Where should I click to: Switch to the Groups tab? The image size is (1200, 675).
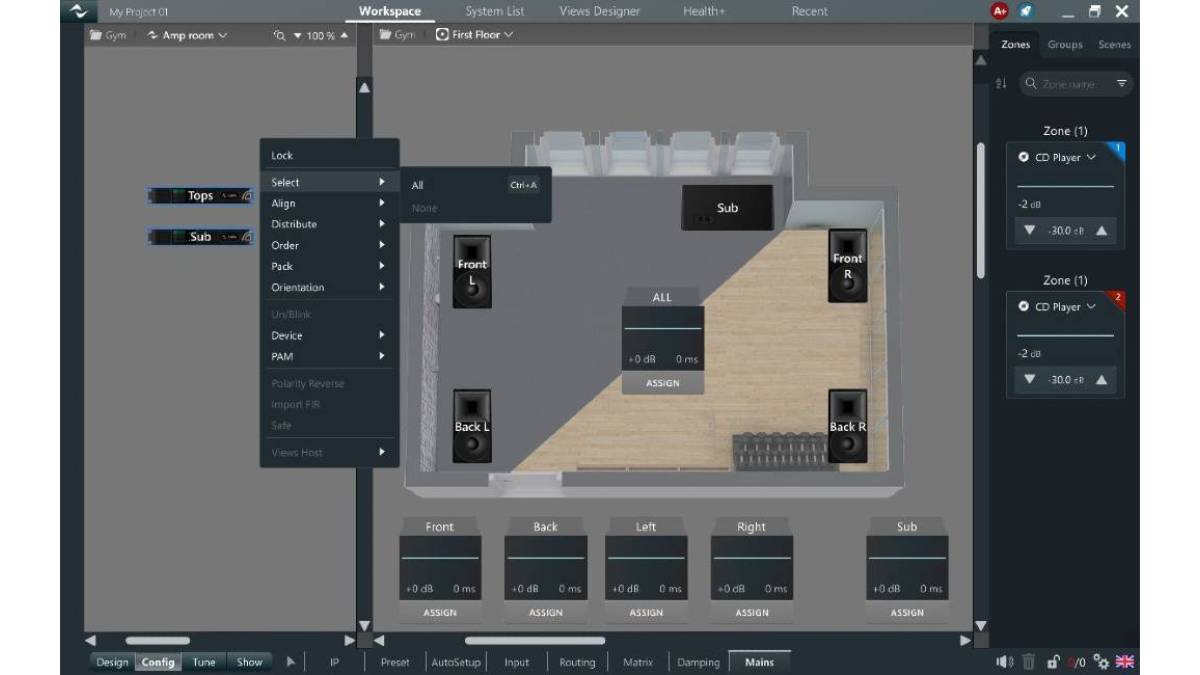pyautogui.click(x=1065, y=45)
